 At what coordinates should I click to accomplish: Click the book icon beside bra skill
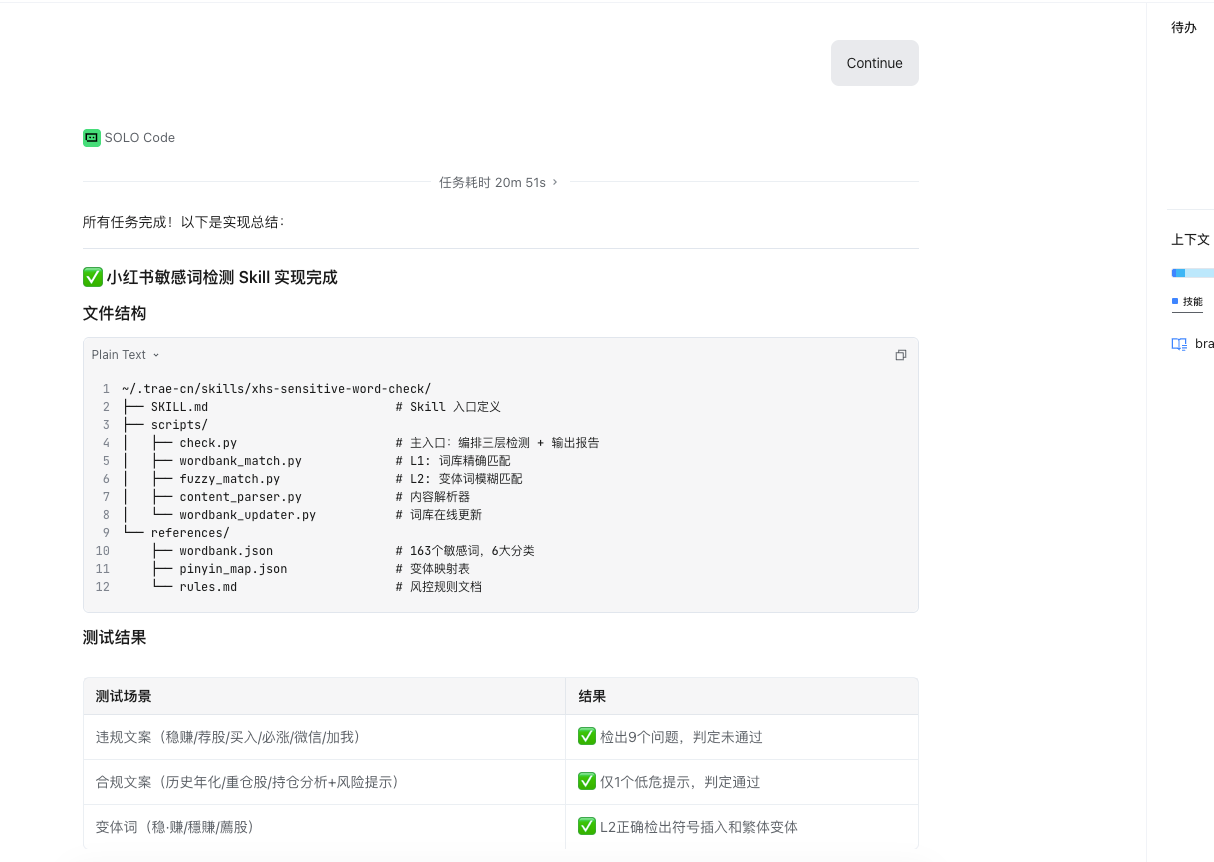pyautogui.click(x=1179, y=344)
